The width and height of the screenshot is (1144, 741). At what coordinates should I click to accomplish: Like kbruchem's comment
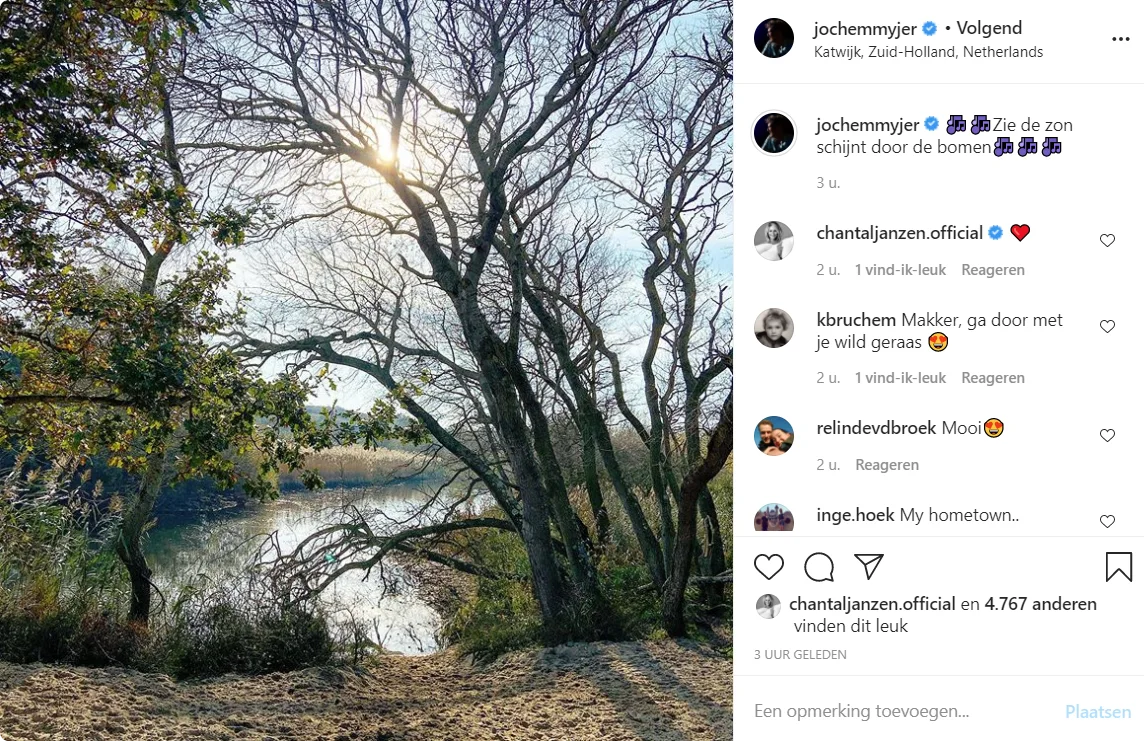1107,327
